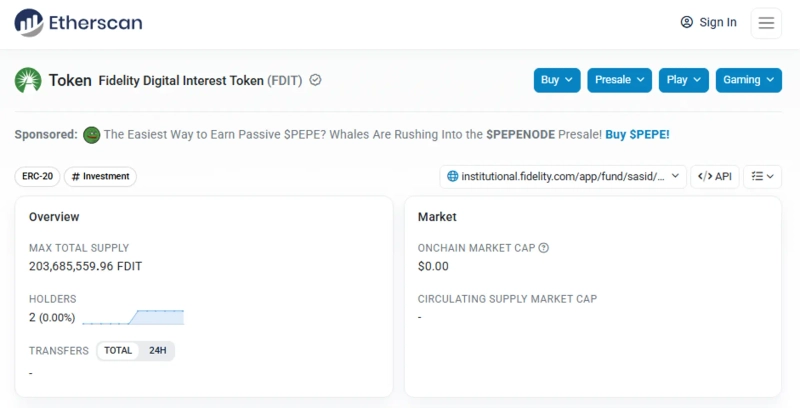The height and width of the screenshot is (408, 800).
Task: Click the holders trend sparkline chart
Action: click(x=133, y=317)
